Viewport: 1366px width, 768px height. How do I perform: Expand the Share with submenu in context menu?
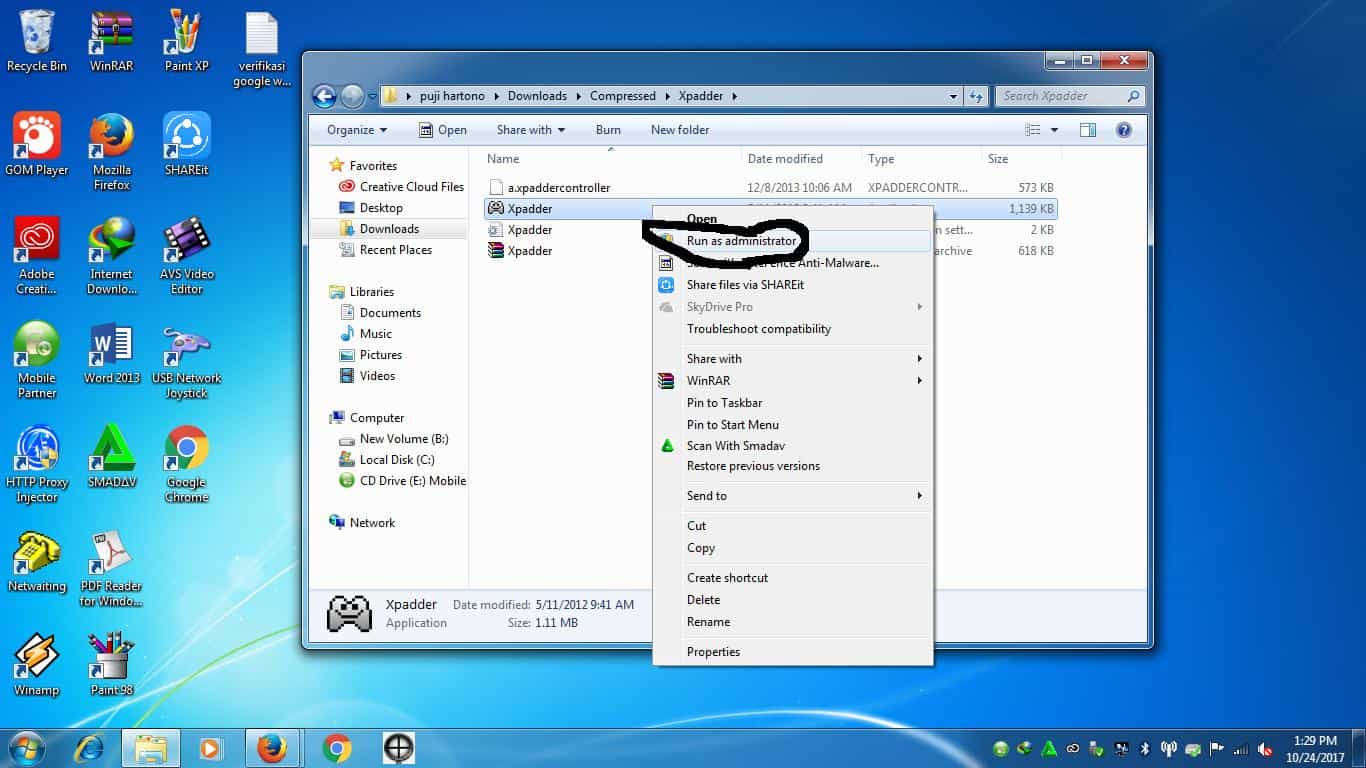point(792,359)
